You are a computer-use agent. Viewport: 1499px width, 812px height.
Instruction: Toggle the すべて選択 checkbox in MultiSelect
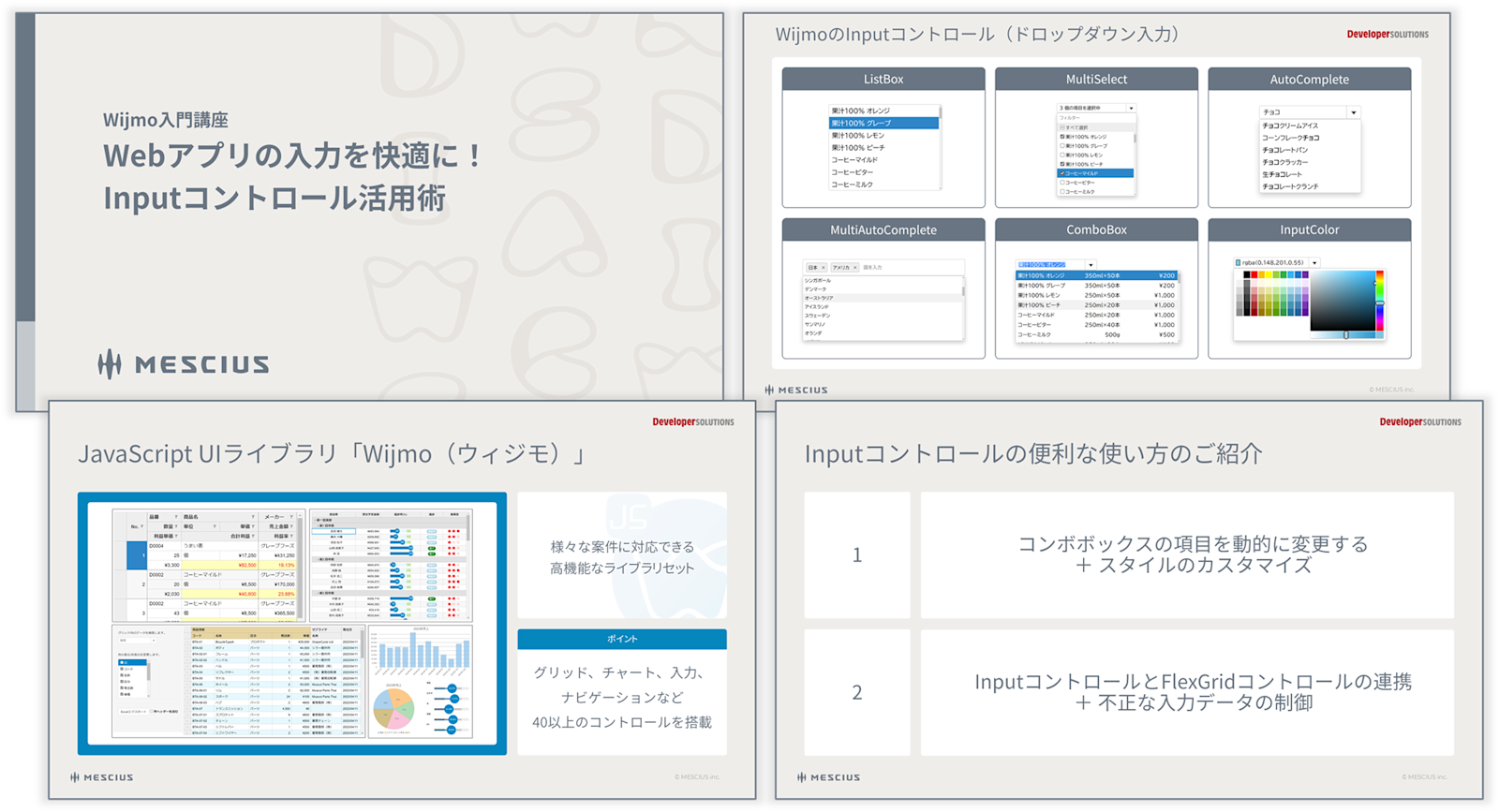coord(1062,127)
